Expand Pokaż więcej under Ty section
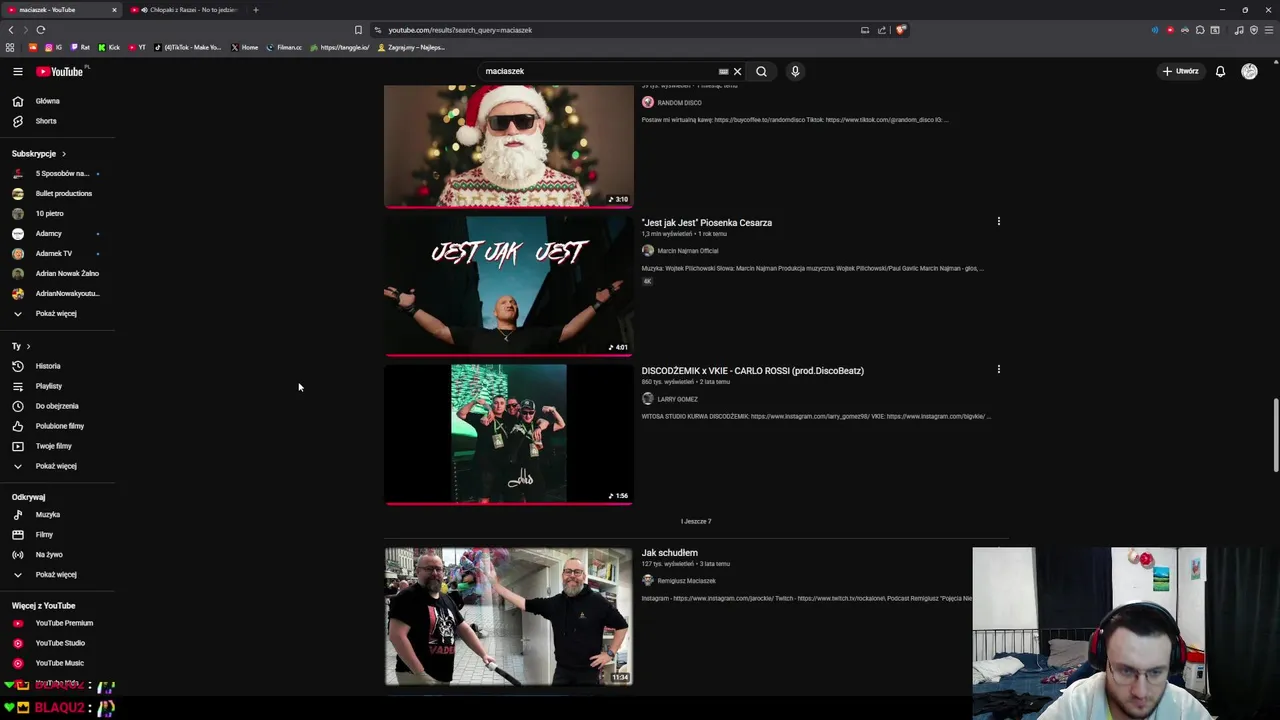The image size is (1280, 720). click(57, 466)
